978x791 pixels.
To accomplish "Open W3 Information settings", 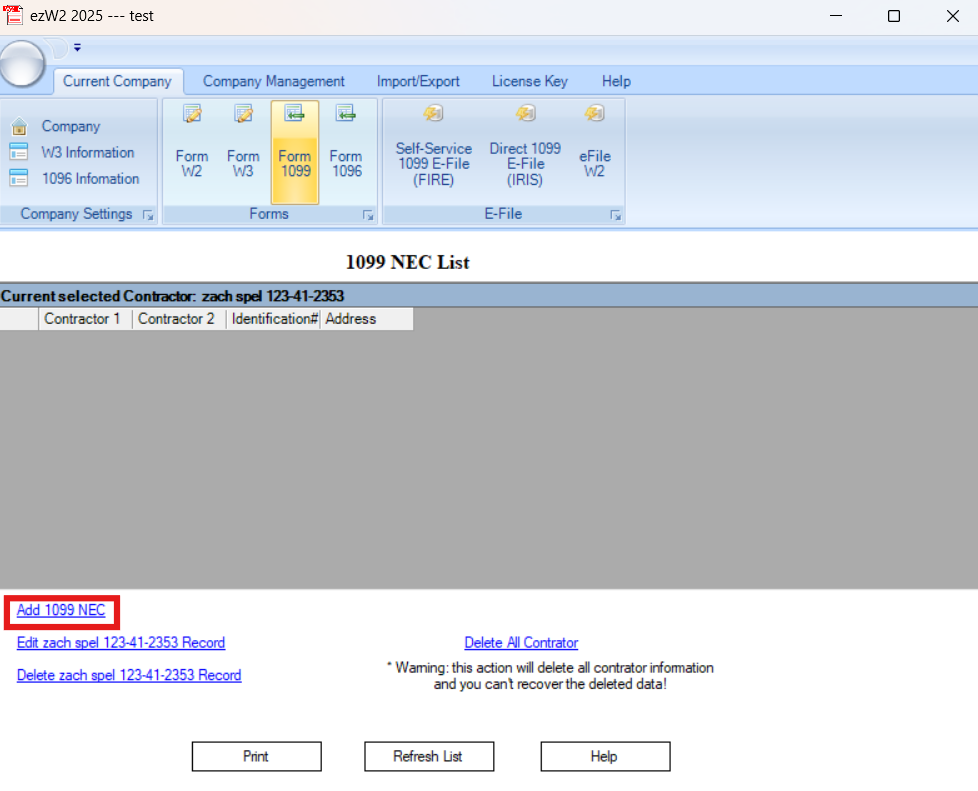I will pos(87,153).
